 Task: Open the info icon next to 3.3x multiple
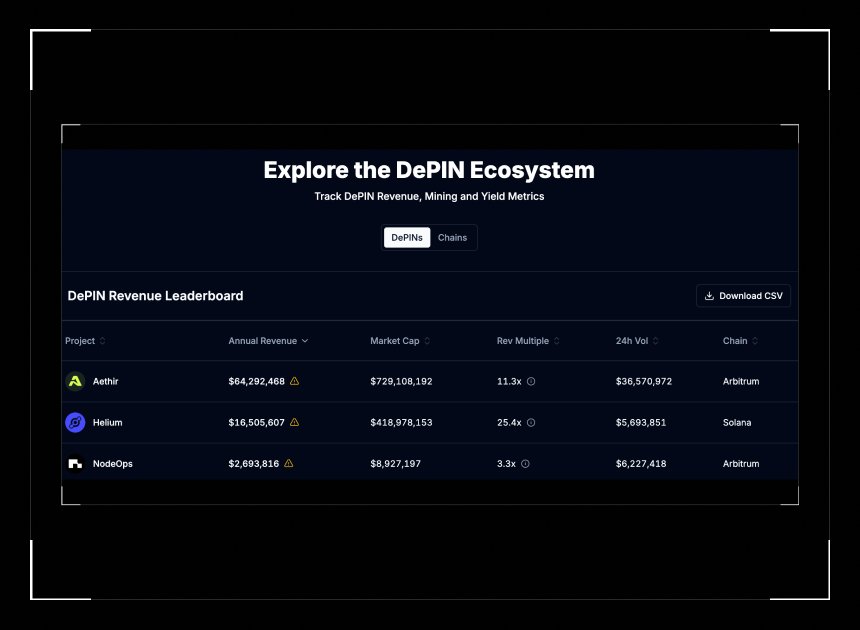pyautogui.click(x=525, y=464)
